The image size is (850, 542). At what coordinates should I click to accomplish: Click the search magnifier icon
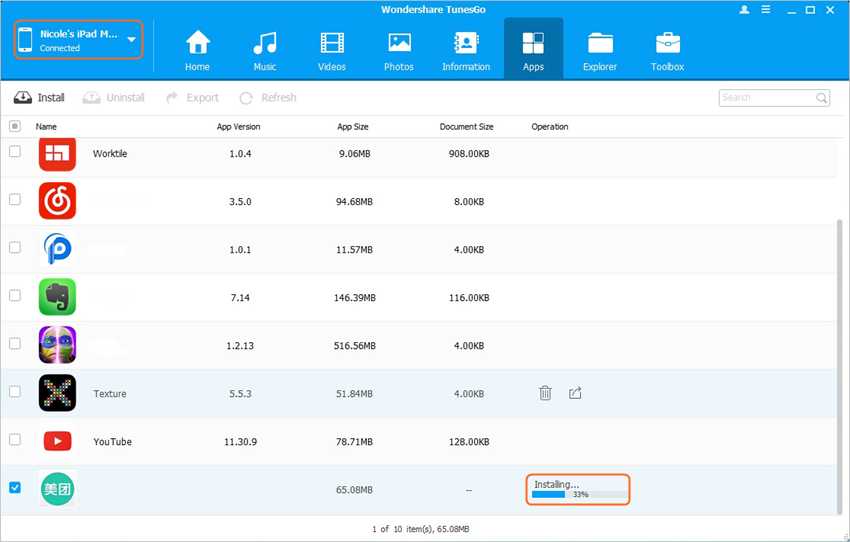(822, 98)
